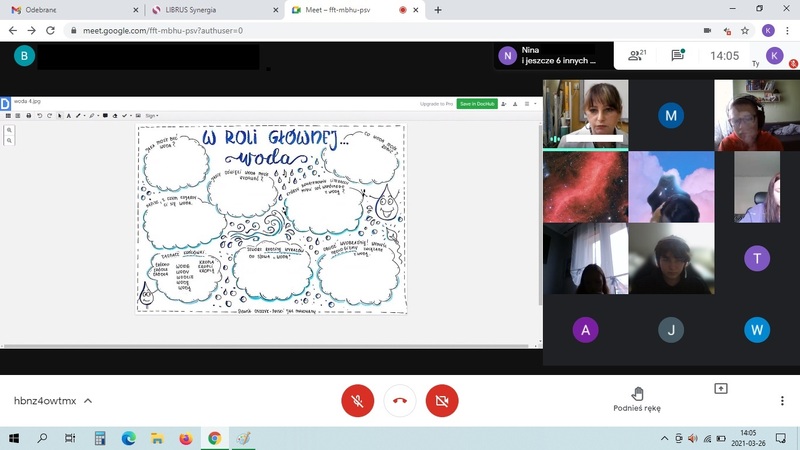This screenshot has height=450, width=800.
Task: Toggle the camera on/off button
Action: tap(441, 401)
